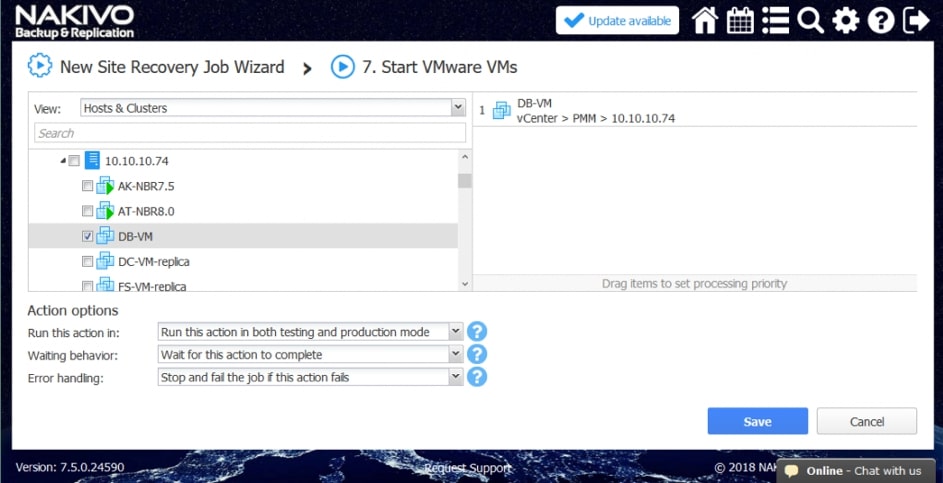The width and height of the screenshot is (943, 483).
Task: Open the Waiting behavior dropdown
Action: [310, 355]
